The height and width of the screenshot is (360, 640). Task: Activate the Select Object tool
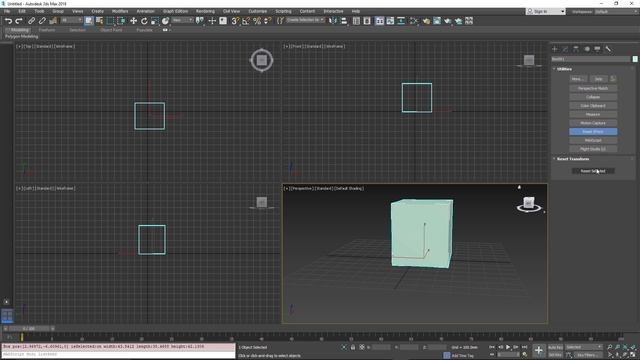click(x=89, y=21)
